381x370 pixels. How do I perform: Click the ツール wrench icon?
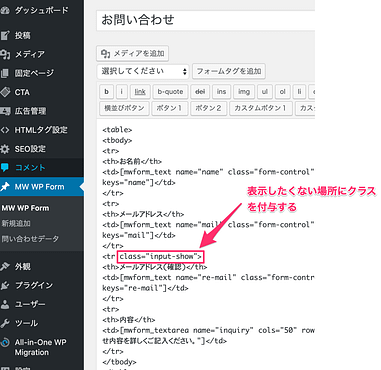pos(5,323)
